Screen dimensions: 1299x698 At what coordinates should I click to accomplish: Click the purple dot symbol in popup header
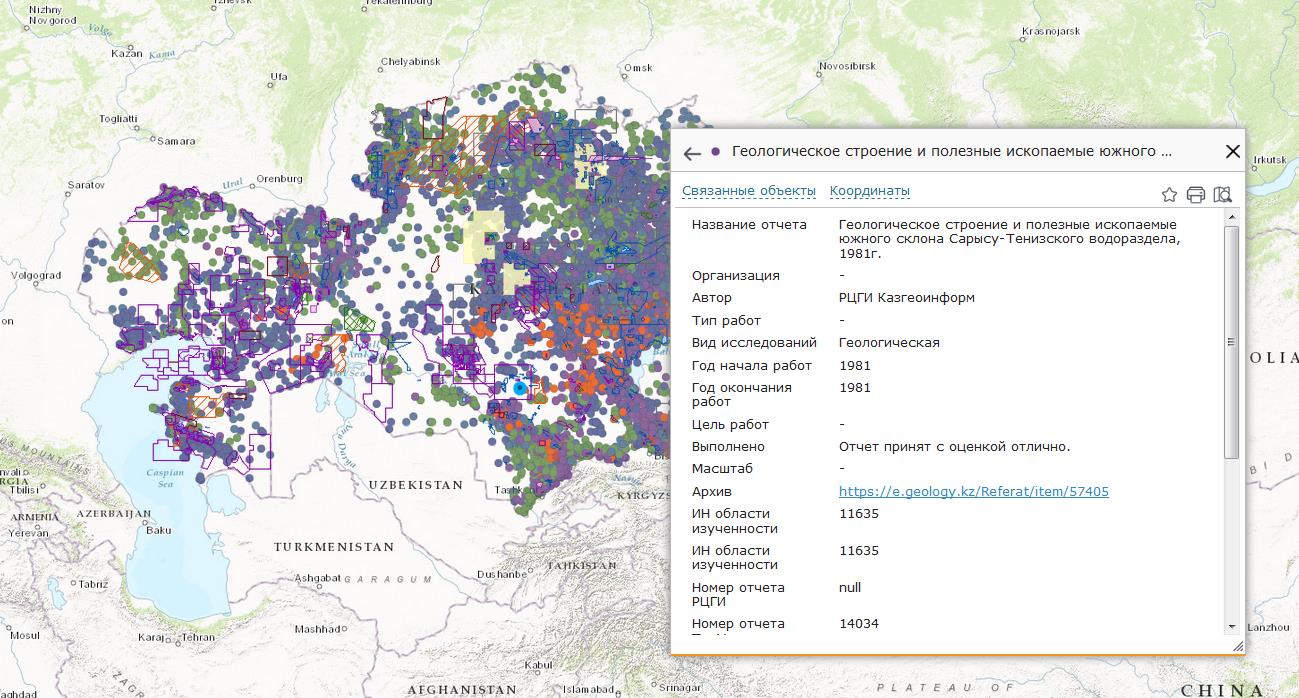(x=716, y=152)
